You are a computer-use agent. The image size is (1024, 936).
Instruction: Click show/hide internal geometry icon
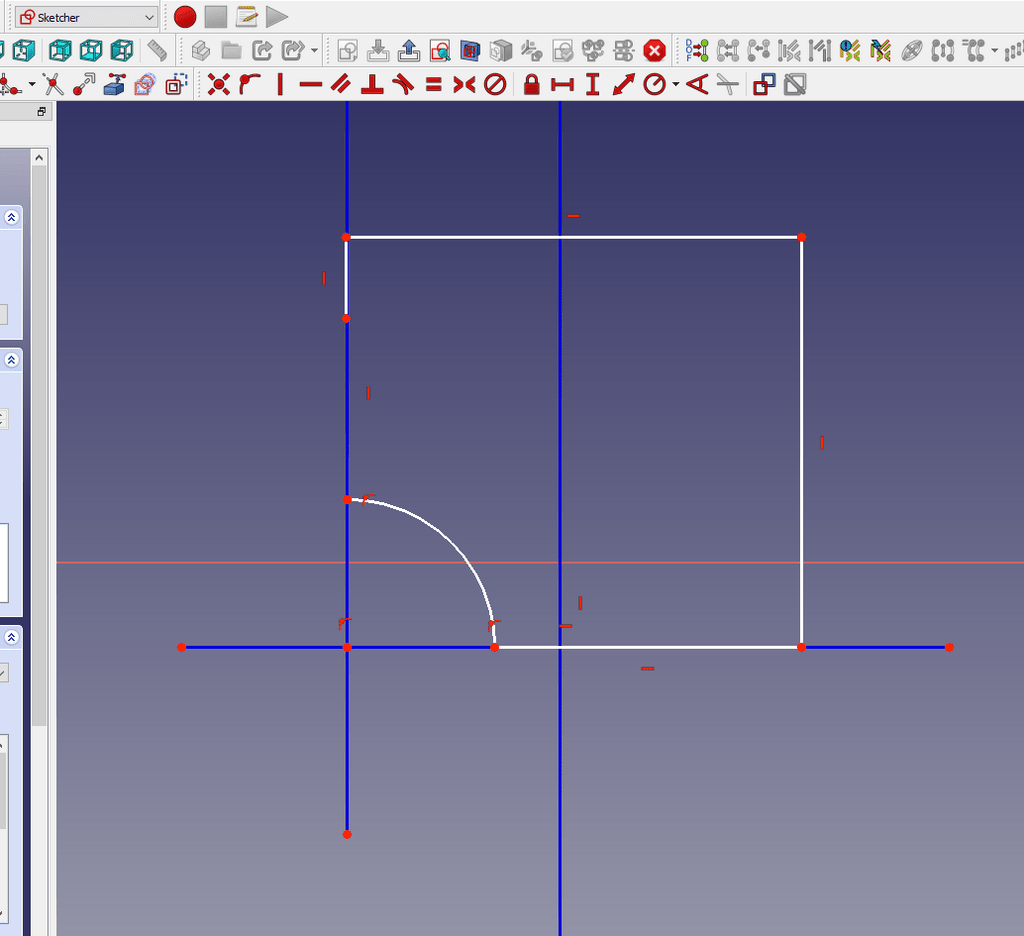point(912,50)
